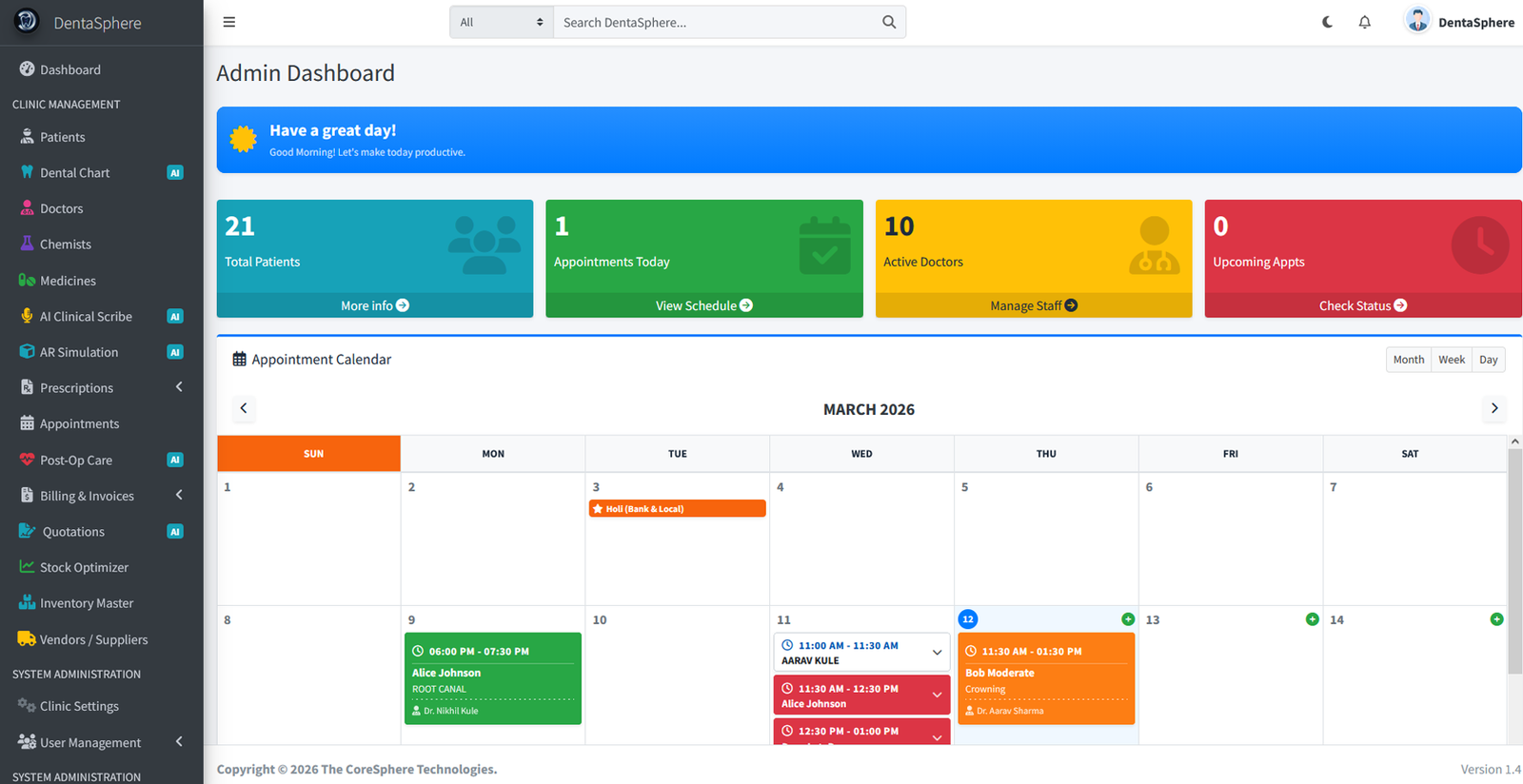Open the sidebar hamburger menu

coord(229,22)
